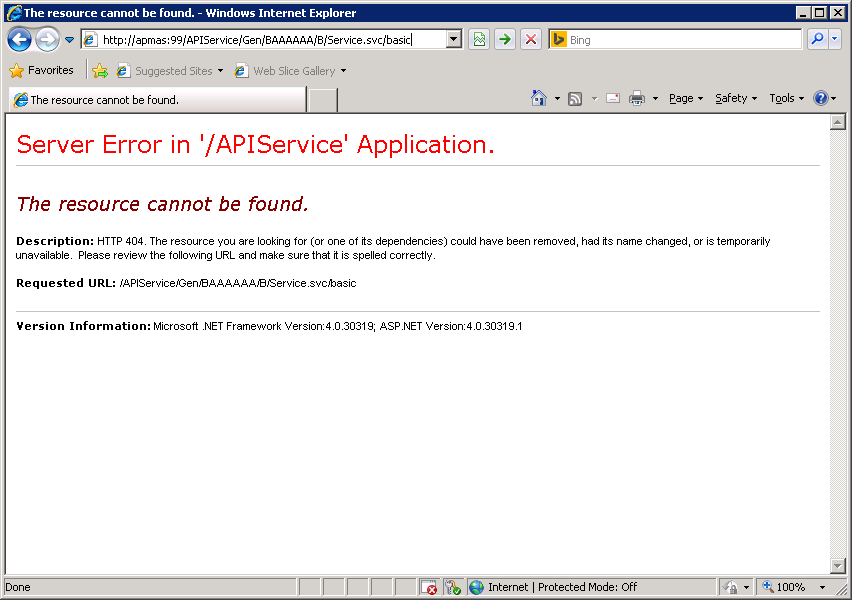852x600 pixels.
Task: Refresh the page with the refresh icon
Action: (505, 39)
